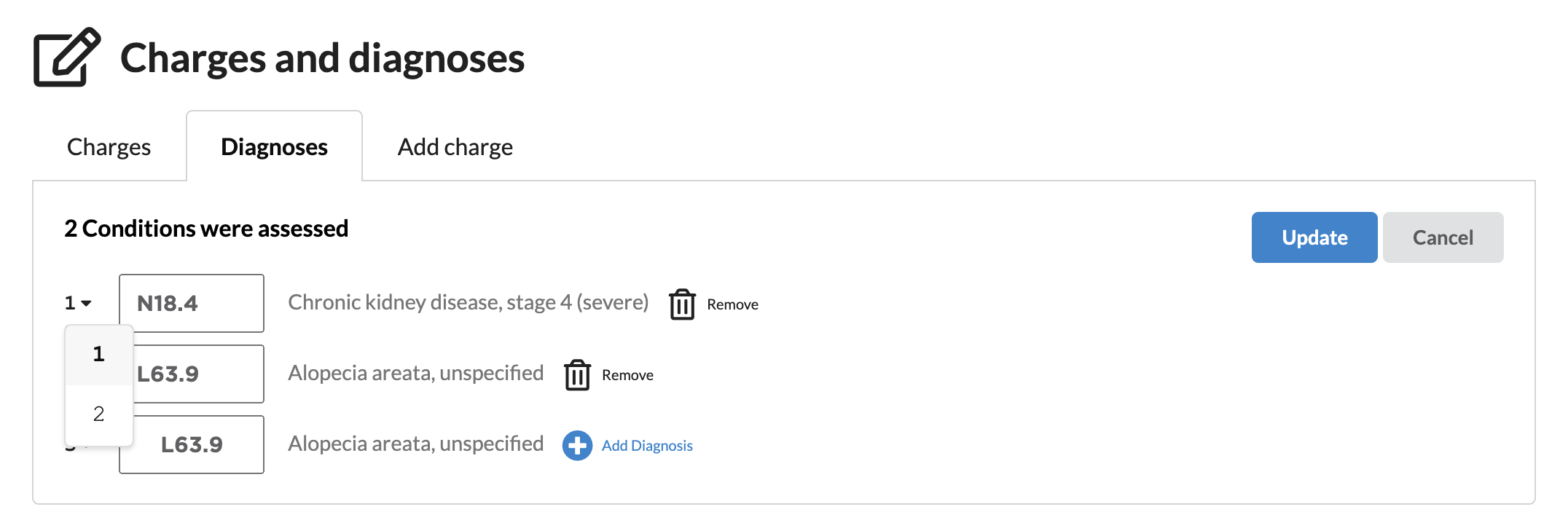Image resolution: width=1568 pixels, height=520 pixels.
Task: Click the L63.9 code field with Remove
Action: (x=198, y=374)
